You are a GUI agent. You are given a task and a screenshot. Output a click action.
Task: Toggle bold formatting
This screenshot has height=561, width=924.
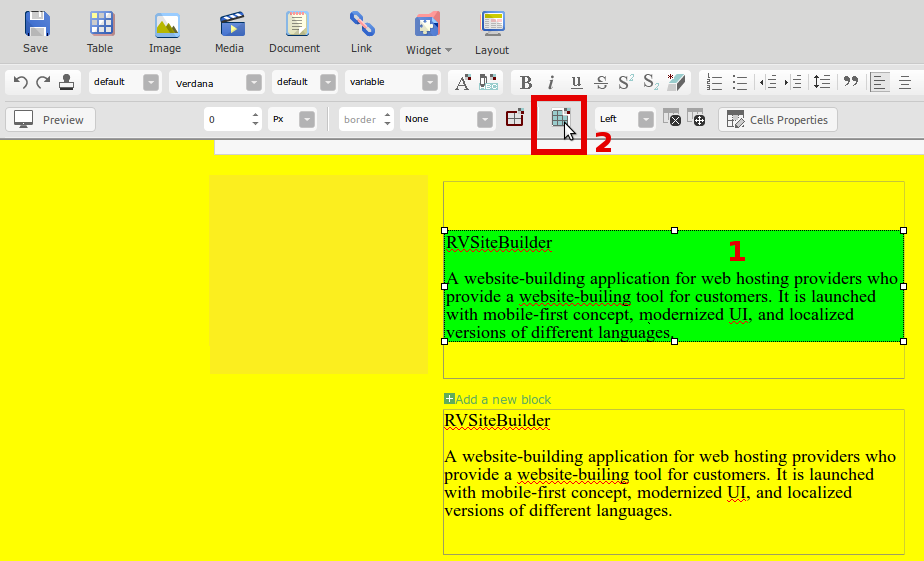[x=526, y=83]
